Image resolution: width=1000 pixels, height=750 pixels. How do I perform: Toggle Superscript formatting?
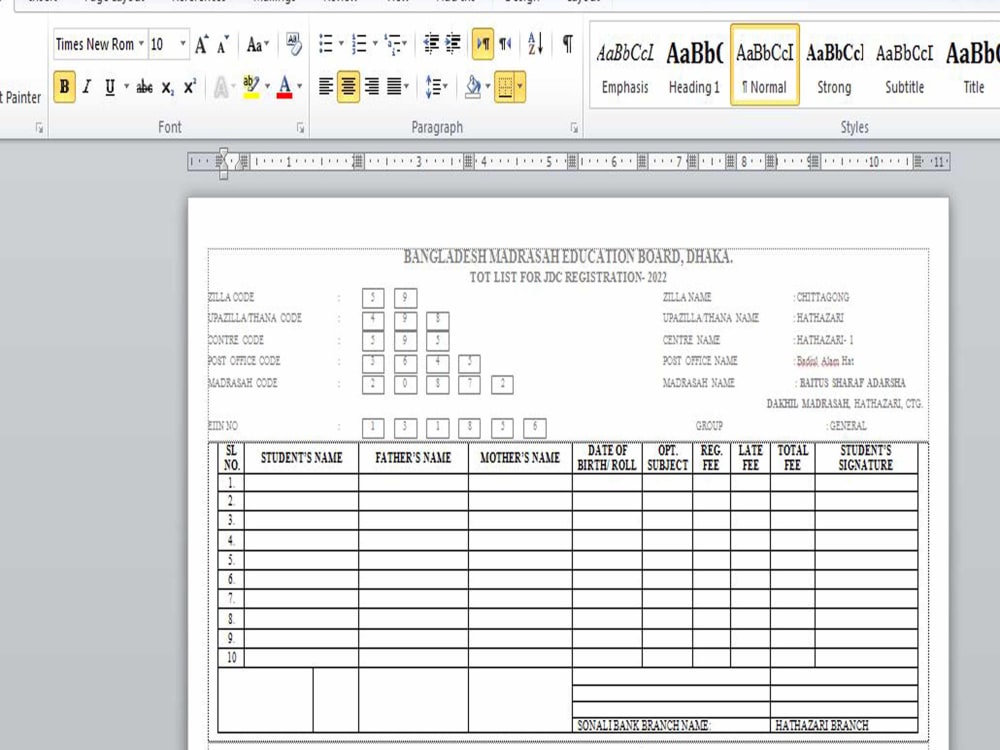pos(190,87)
